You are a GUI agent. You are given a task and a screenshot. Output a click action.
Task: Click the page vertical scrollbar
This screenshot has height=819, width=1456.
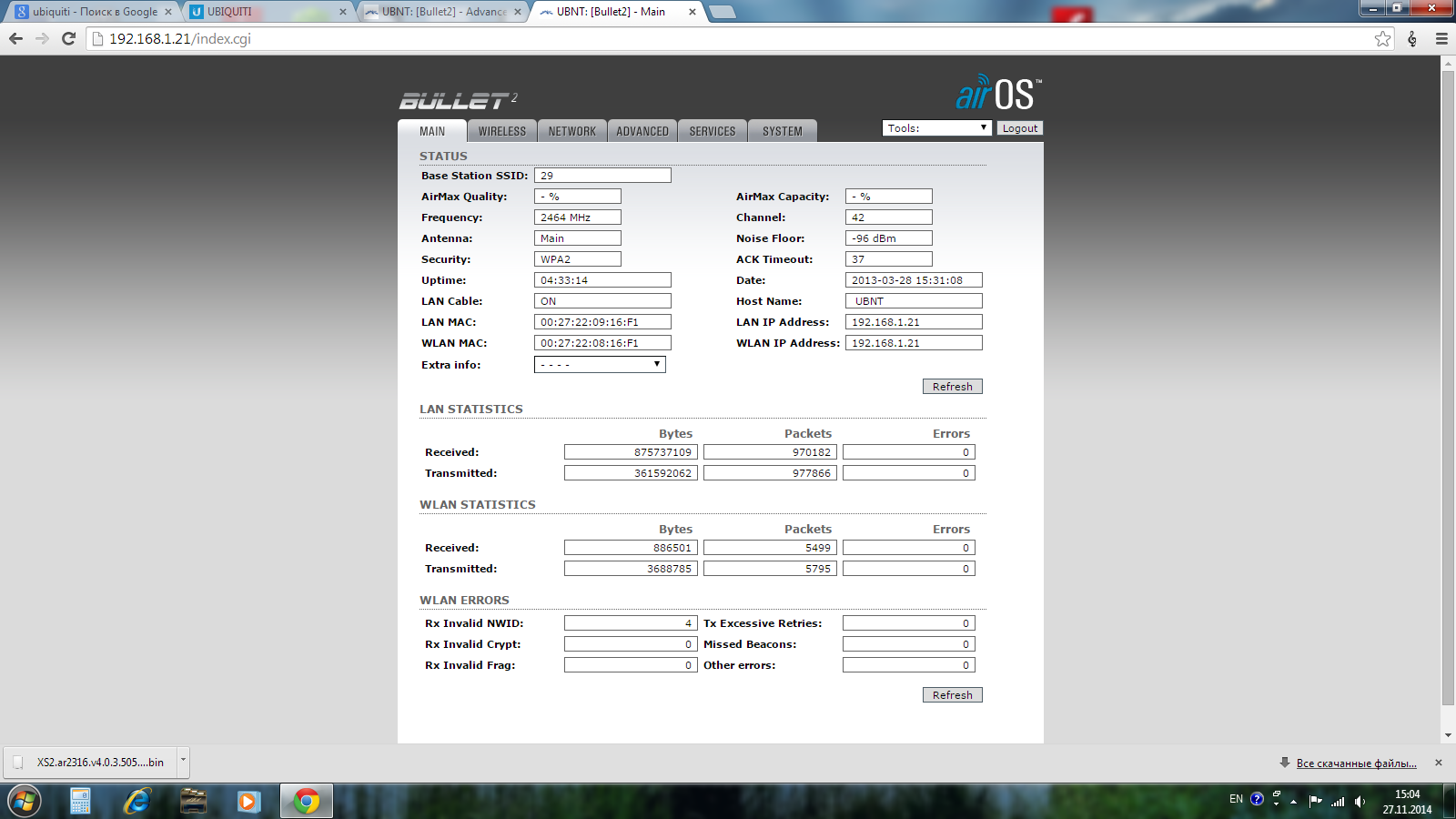[1448, 387]
